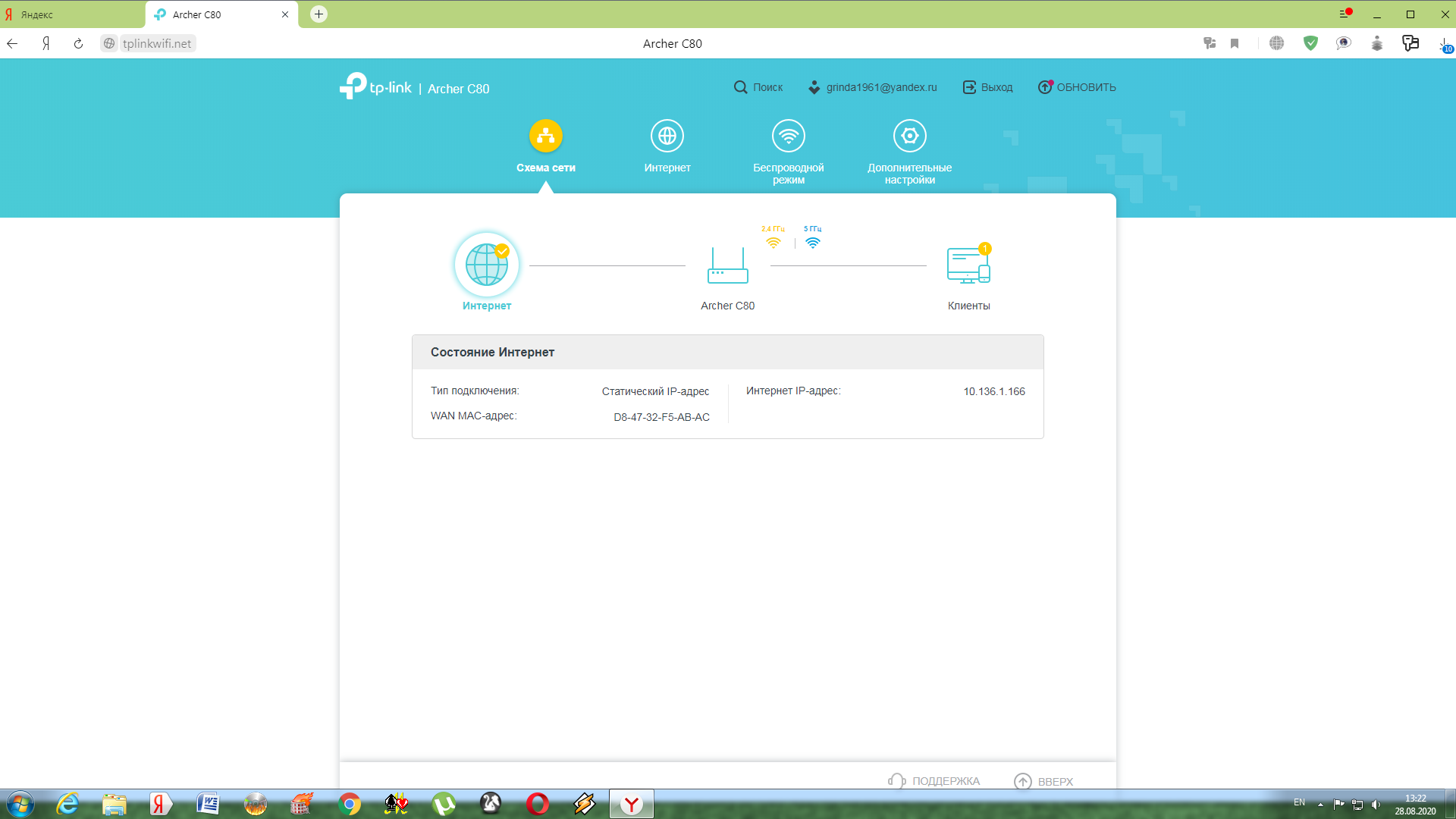Select the Клиенты devices icon
The width and height of the screenshot is (1456, 819).
[969, 265]
